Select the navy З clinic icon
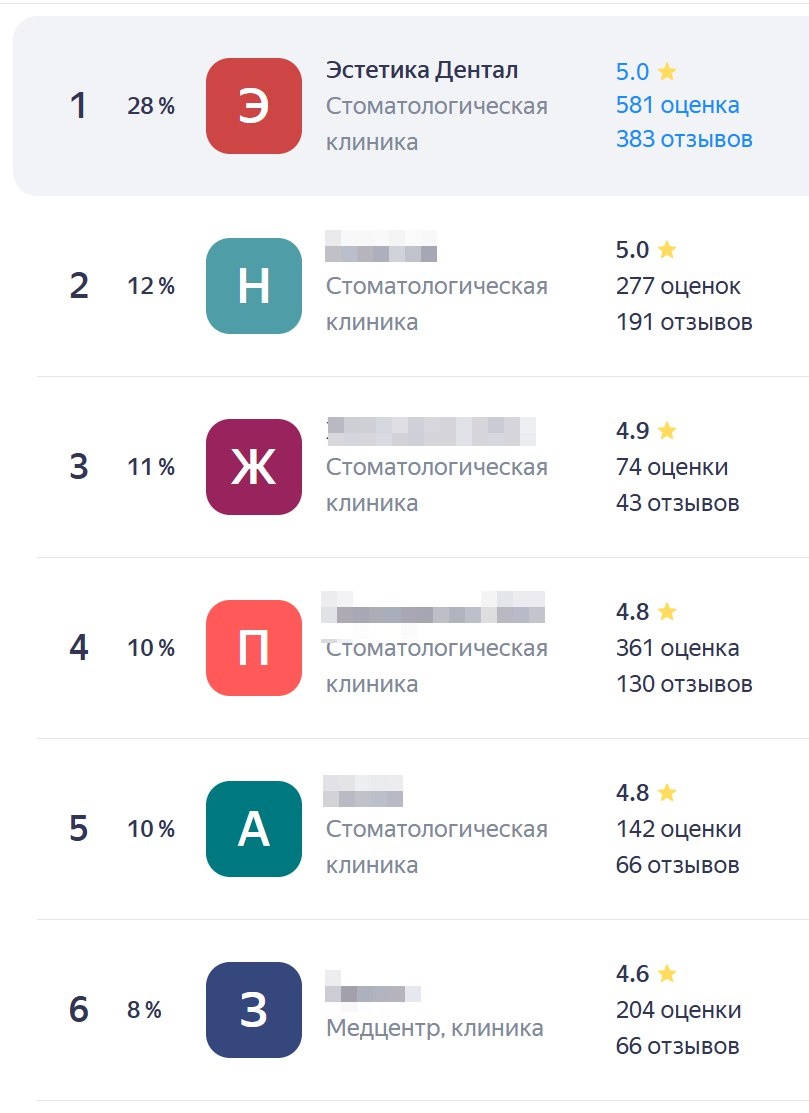 tap(253, 1010)
